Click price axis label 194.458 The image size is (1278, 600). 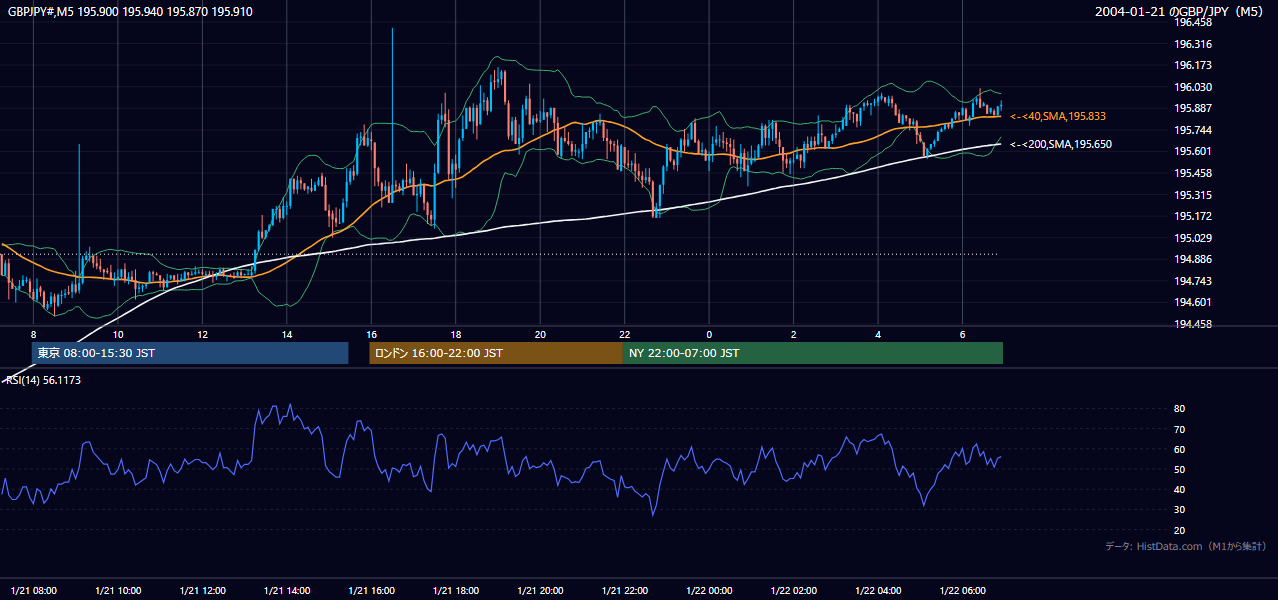point(1192,324)
